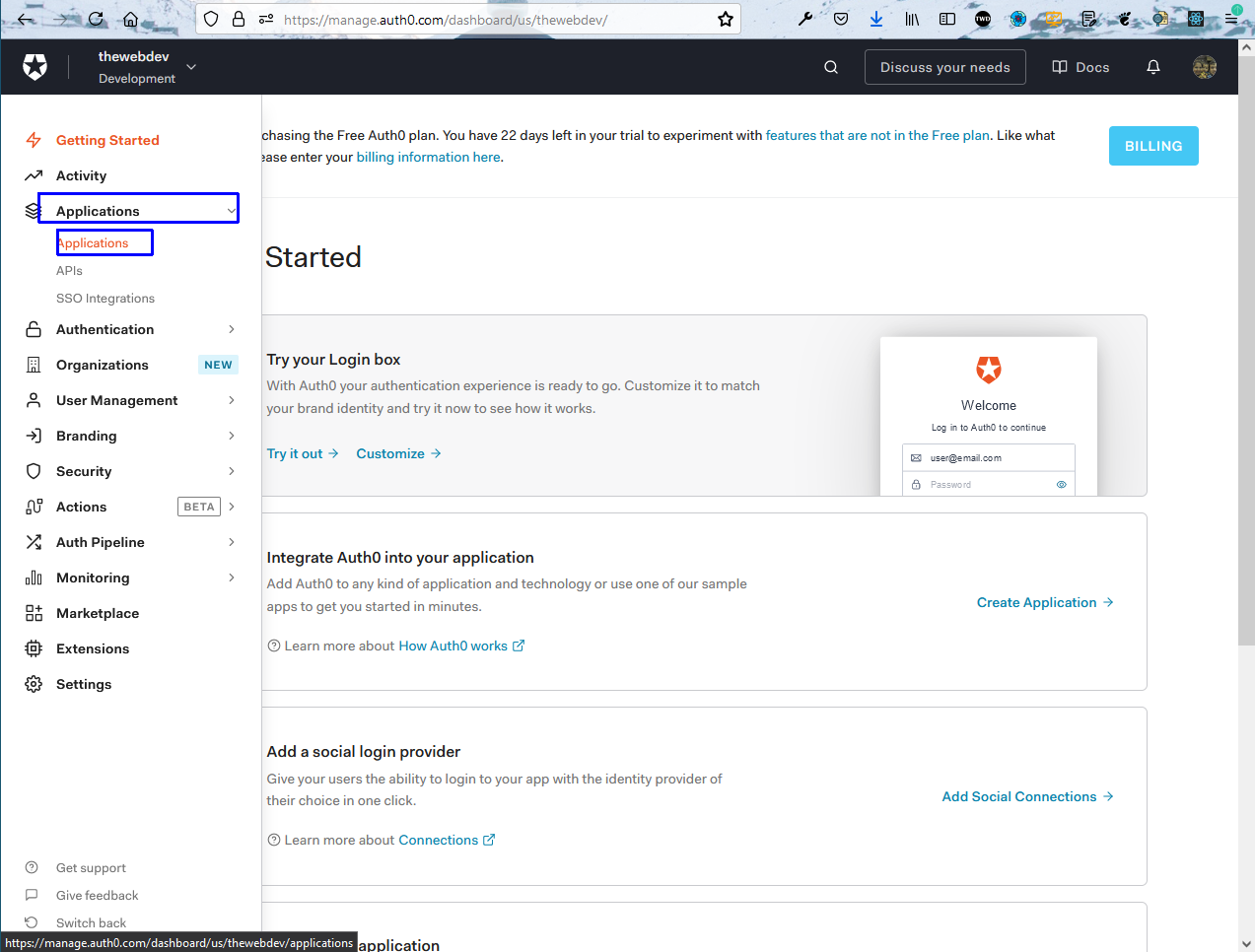Expand the Monitoring section chevron
The width and height of the screenshot is (1255, 952).
pyautogui.click(x=232, y=578)
